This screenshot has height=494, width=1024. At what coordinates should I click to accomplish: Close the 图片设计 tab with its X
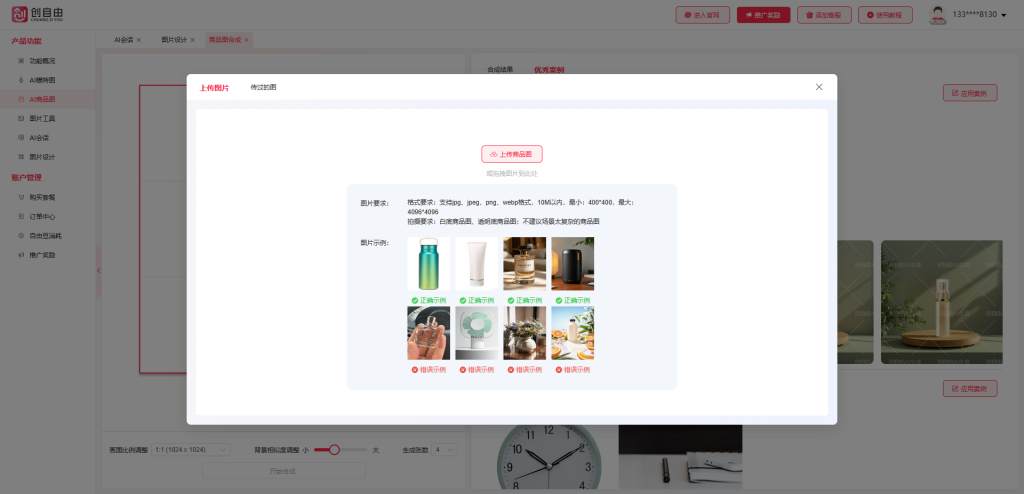pos(194,40)
